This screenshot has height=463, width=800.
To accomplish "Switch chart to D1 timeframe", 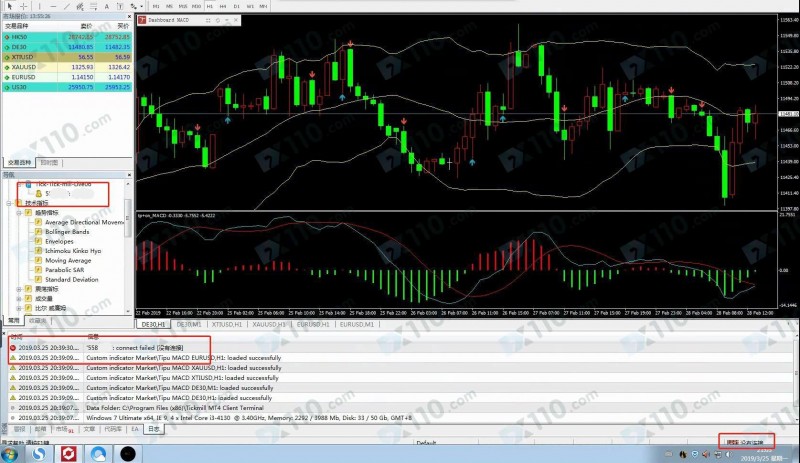I will click(x=236, y=6).
